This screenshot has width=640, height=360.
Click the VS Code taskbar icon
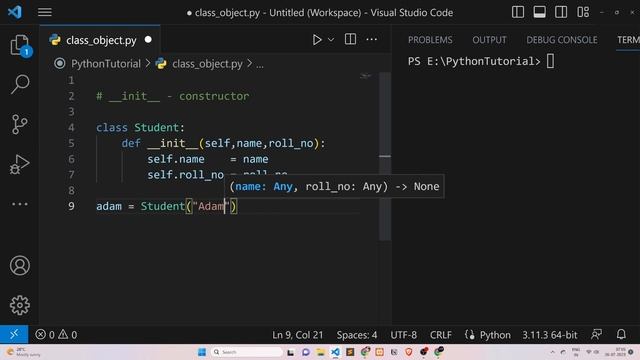pos(335,352)
